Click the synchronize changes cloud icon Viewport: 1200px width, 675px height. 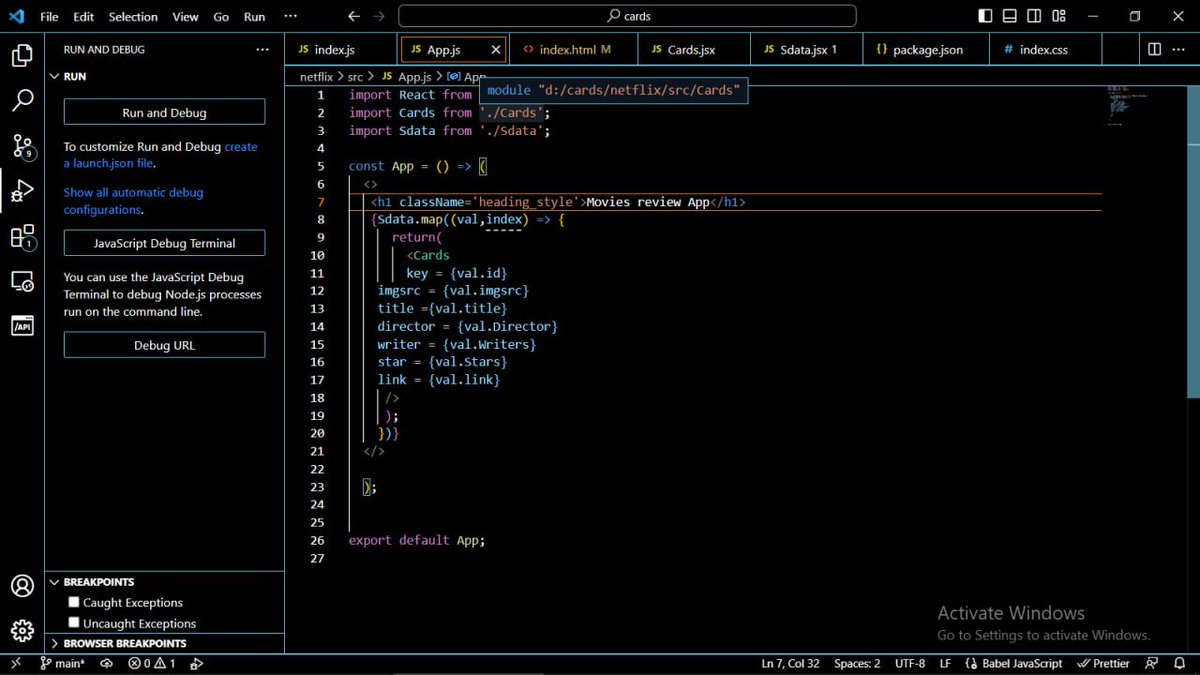point(106,663)
